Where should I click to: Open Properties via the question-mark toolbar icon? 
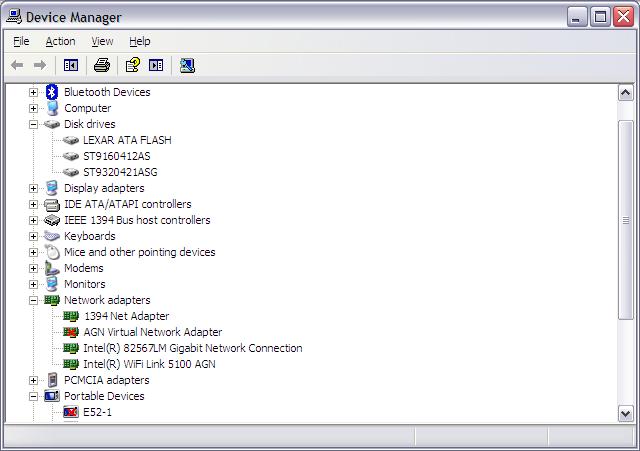click(x=133, y=65)
